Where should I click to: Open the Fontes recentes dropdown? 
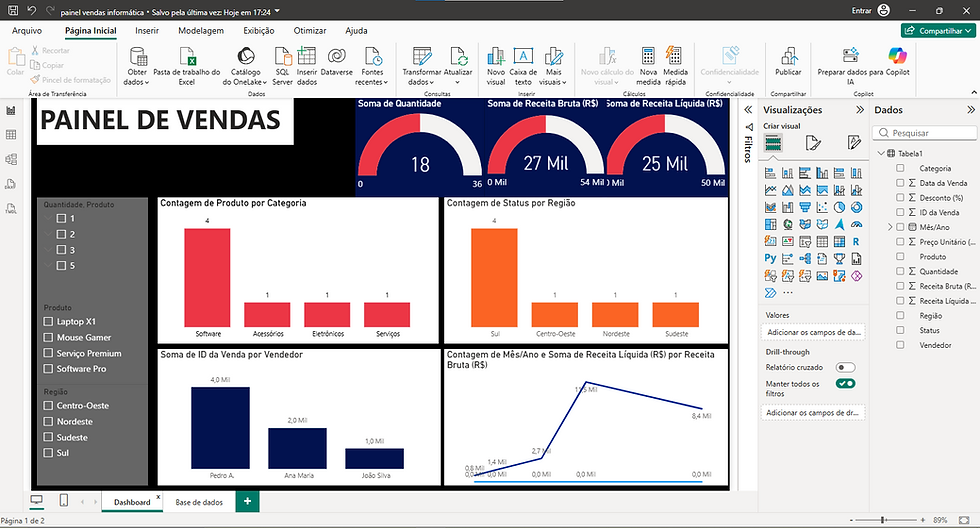coord(372,66)
